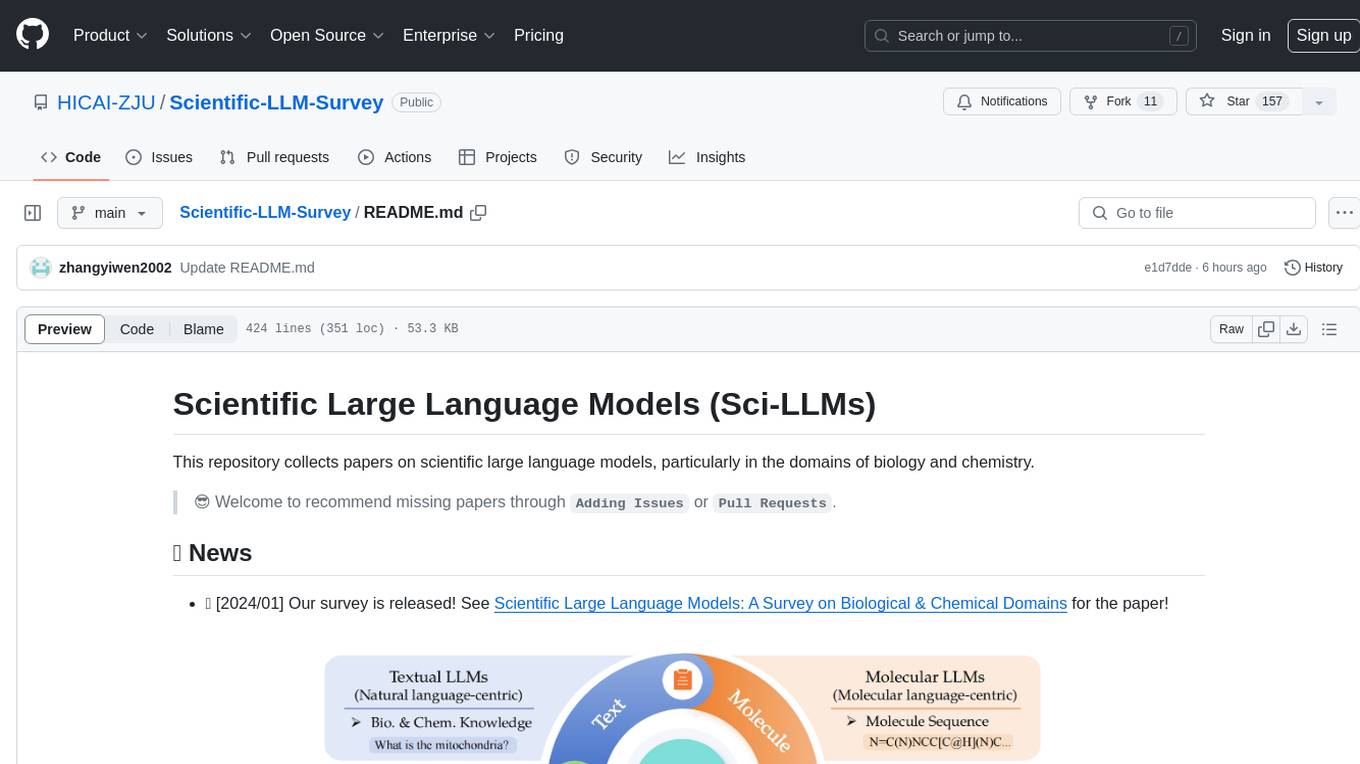Click the Notifications bell button
The height and width of the screenshot is (764, 1360).
click(1002, 102)
